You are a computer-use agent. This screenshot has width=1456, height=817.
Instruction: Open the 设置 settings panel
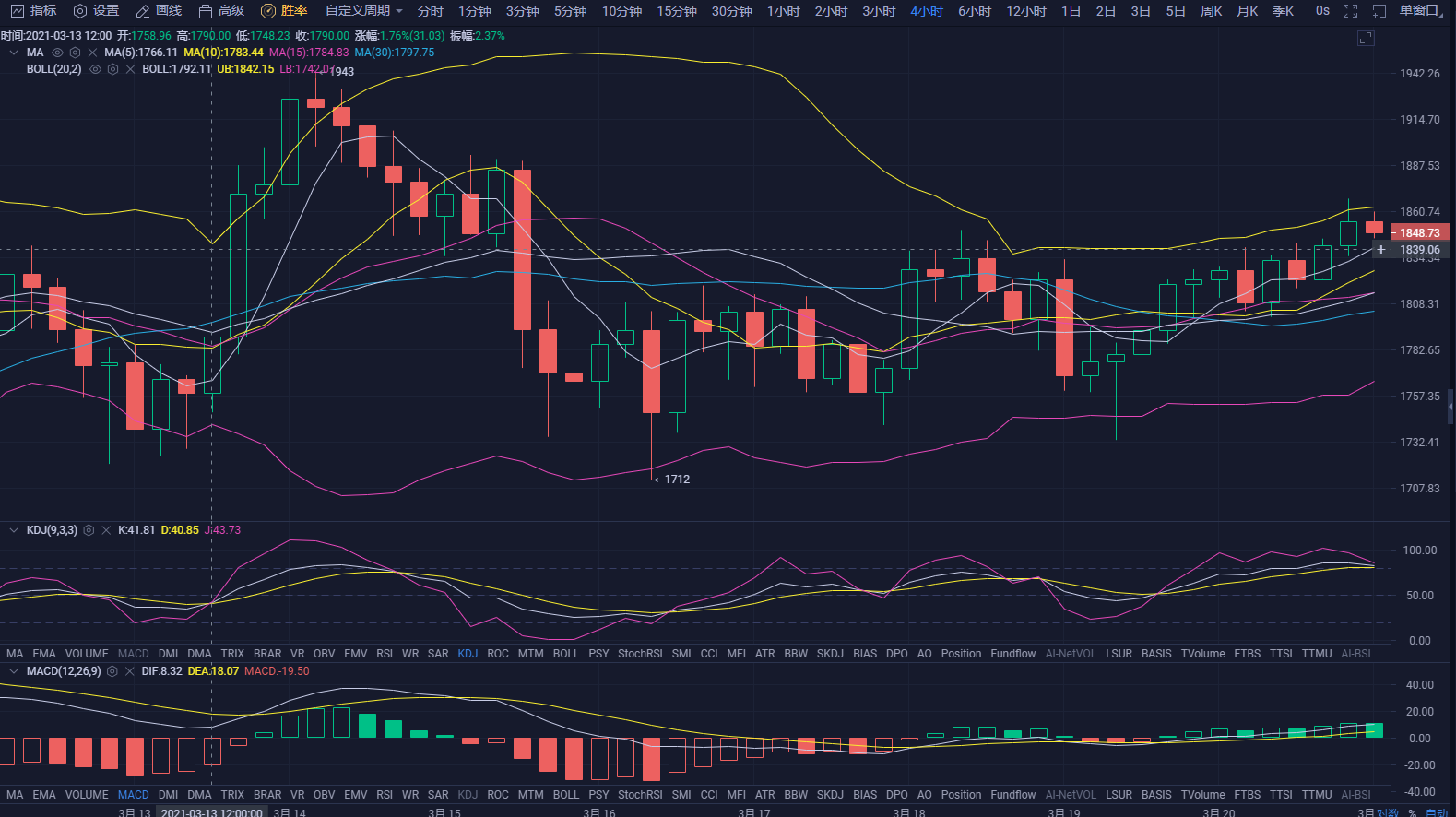pyautogui.click(x=96, y=11)
